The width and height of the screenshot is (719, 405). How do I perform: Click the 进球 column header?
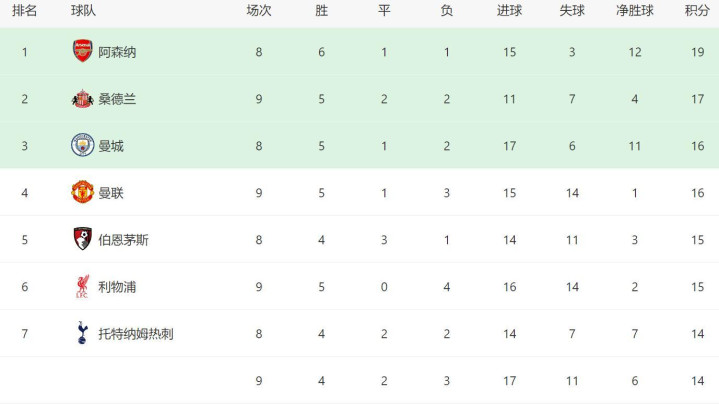coord(510,11)
